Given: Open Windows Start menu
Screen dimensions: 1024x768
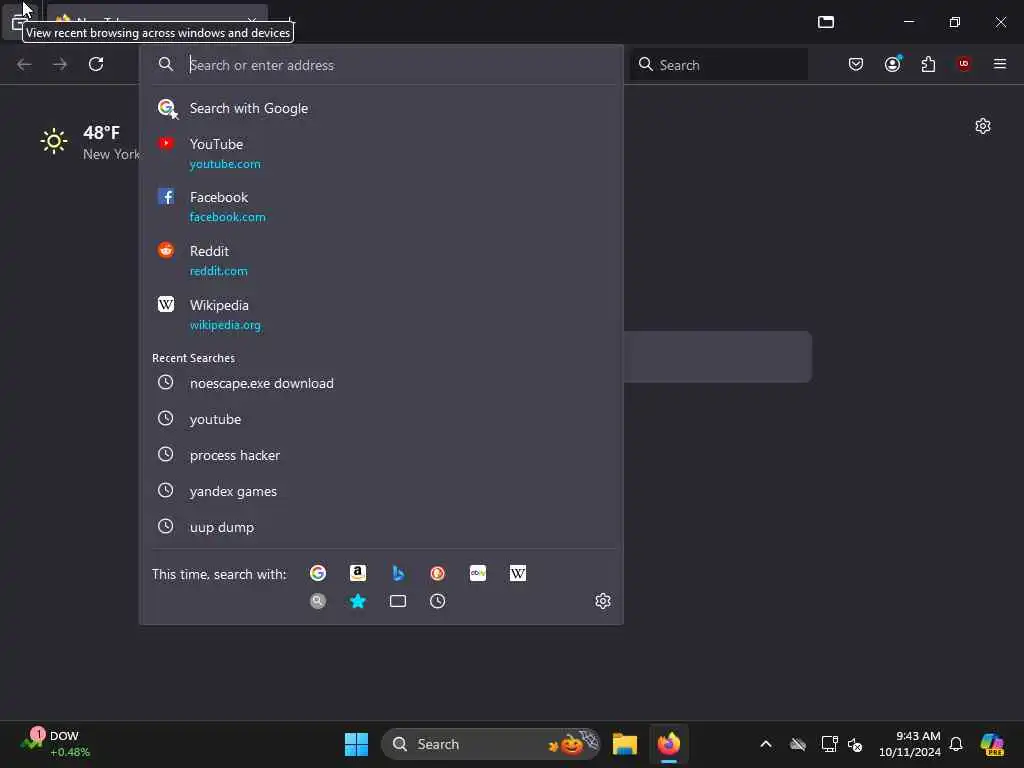Looking at the screenshot, I should (x=357, y=744).
